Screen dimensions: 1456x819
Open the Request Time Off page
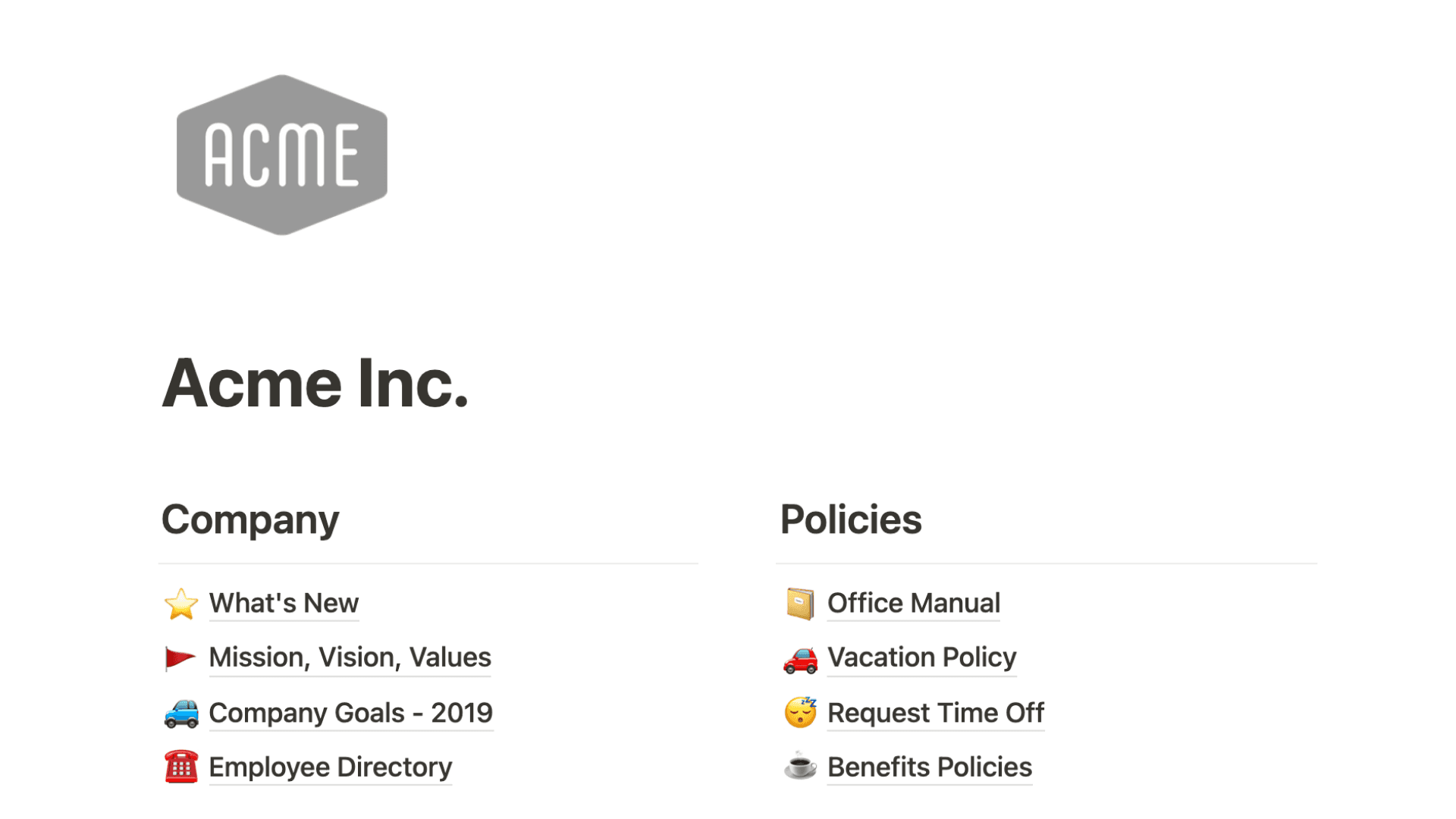point(936,713)
